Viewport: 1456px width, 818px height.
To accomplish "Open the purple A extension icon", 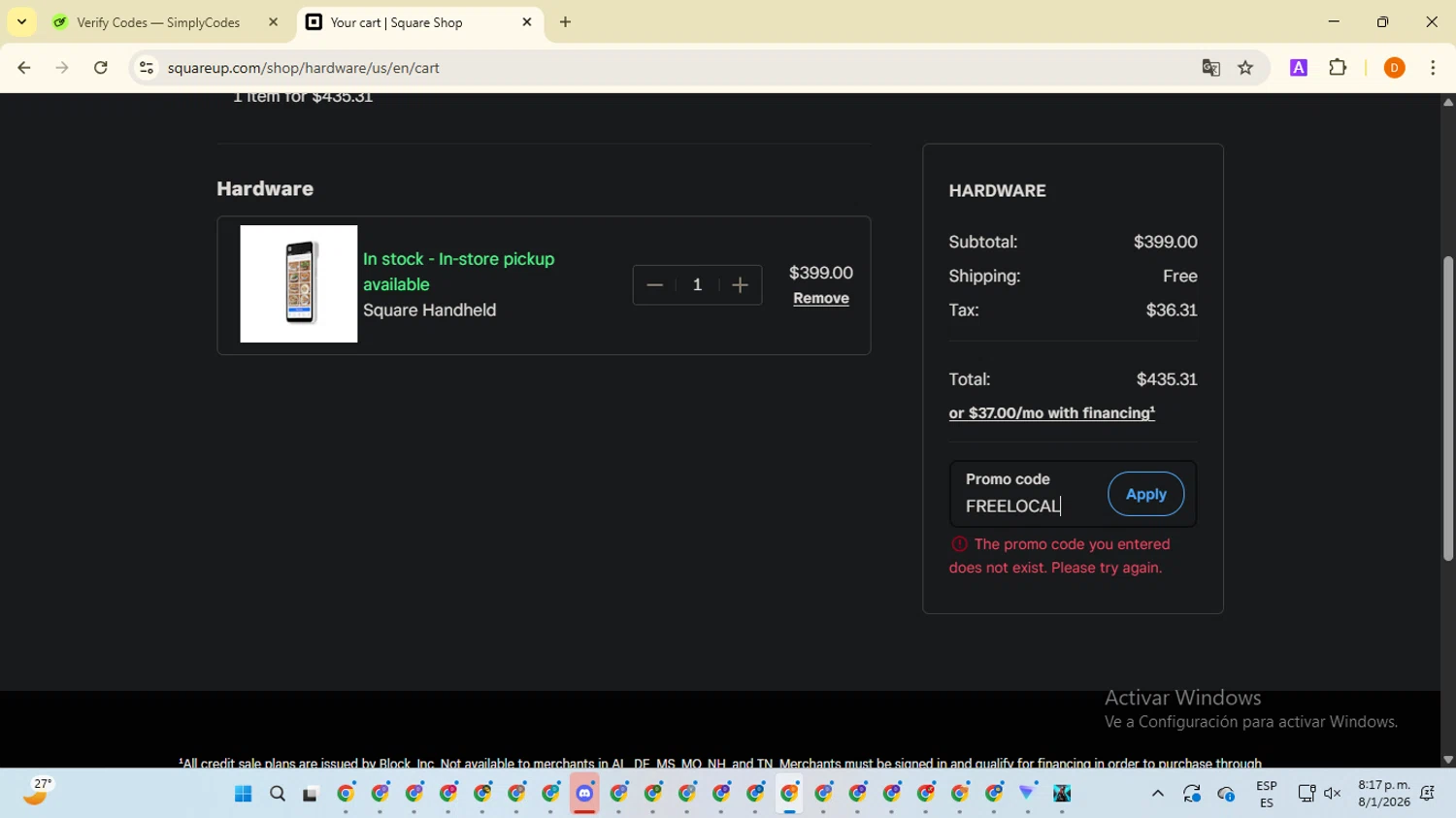I will pyautogui.click(x=1299, y=68).
